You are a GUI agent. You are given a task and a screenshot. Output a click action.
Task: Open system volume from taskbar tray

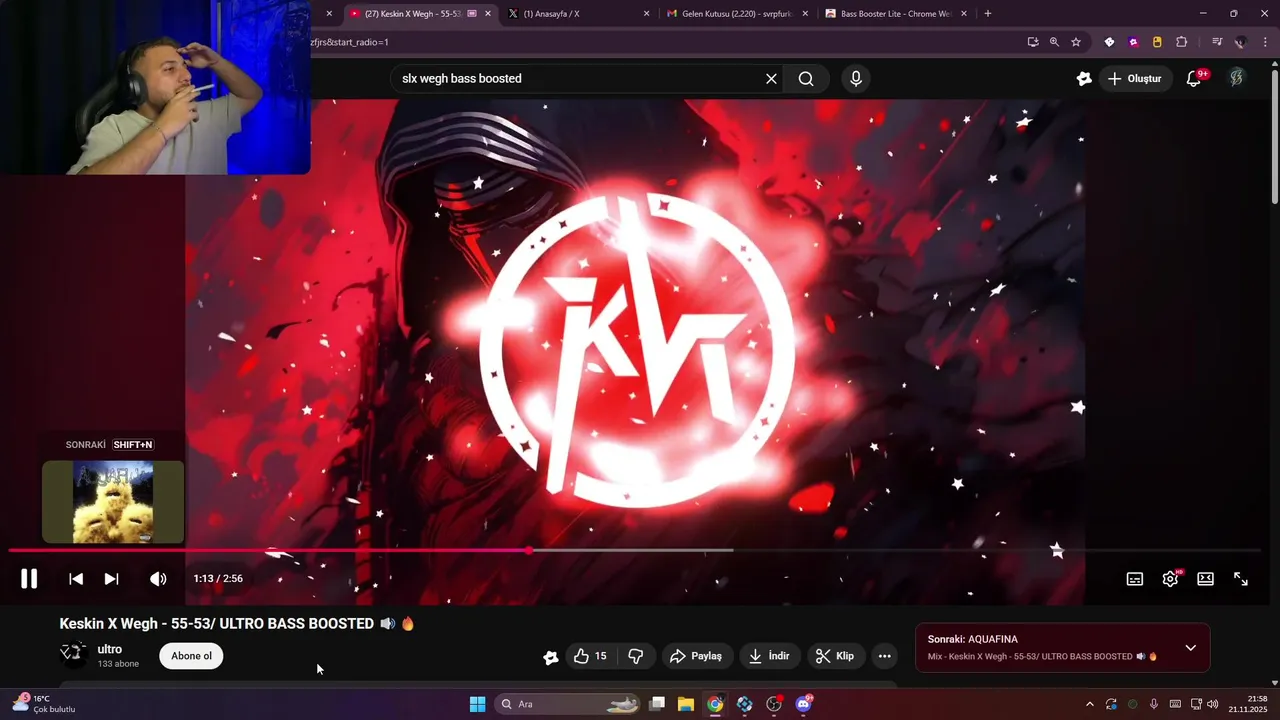[x=1213, y=704]
